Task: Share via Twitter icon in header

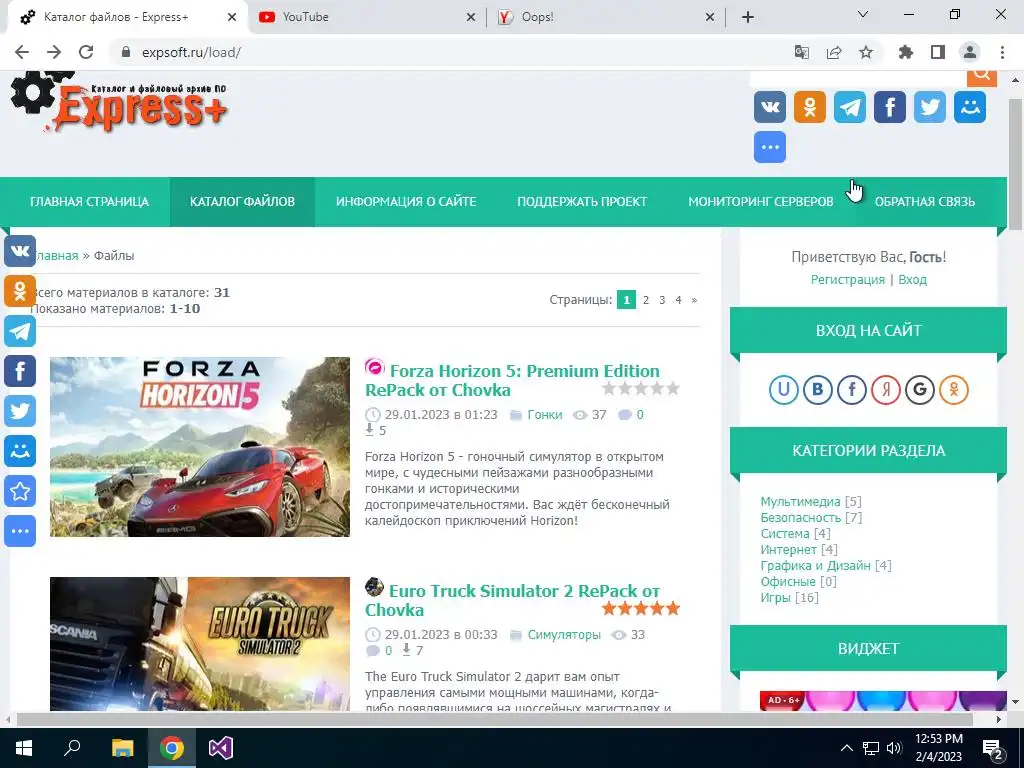Action: (x=929, y=107)
